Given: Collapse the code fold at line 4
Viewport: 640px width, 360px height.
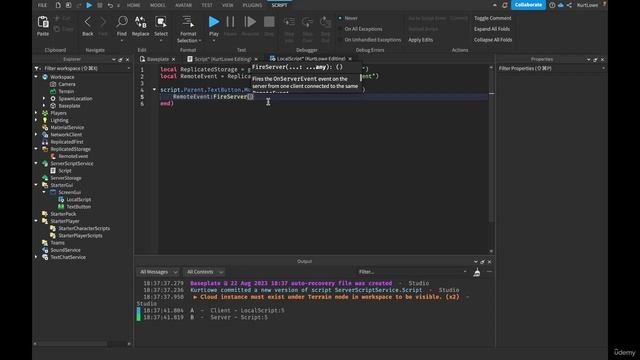Looking at the screenshot, I should [154, 89].
